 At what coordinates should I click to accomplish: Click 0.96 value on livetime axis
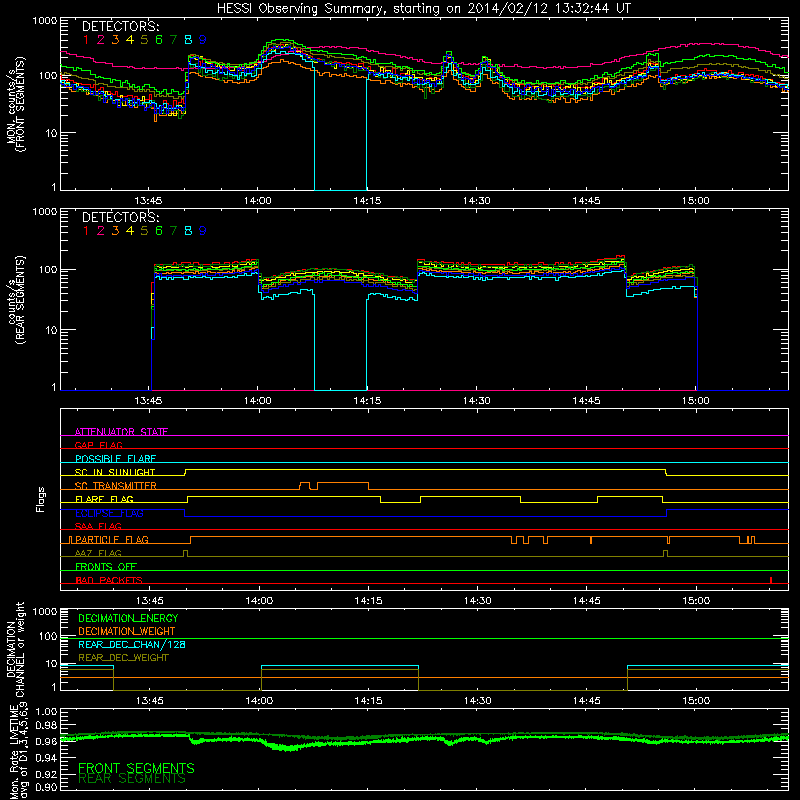[x=46, y=741]
